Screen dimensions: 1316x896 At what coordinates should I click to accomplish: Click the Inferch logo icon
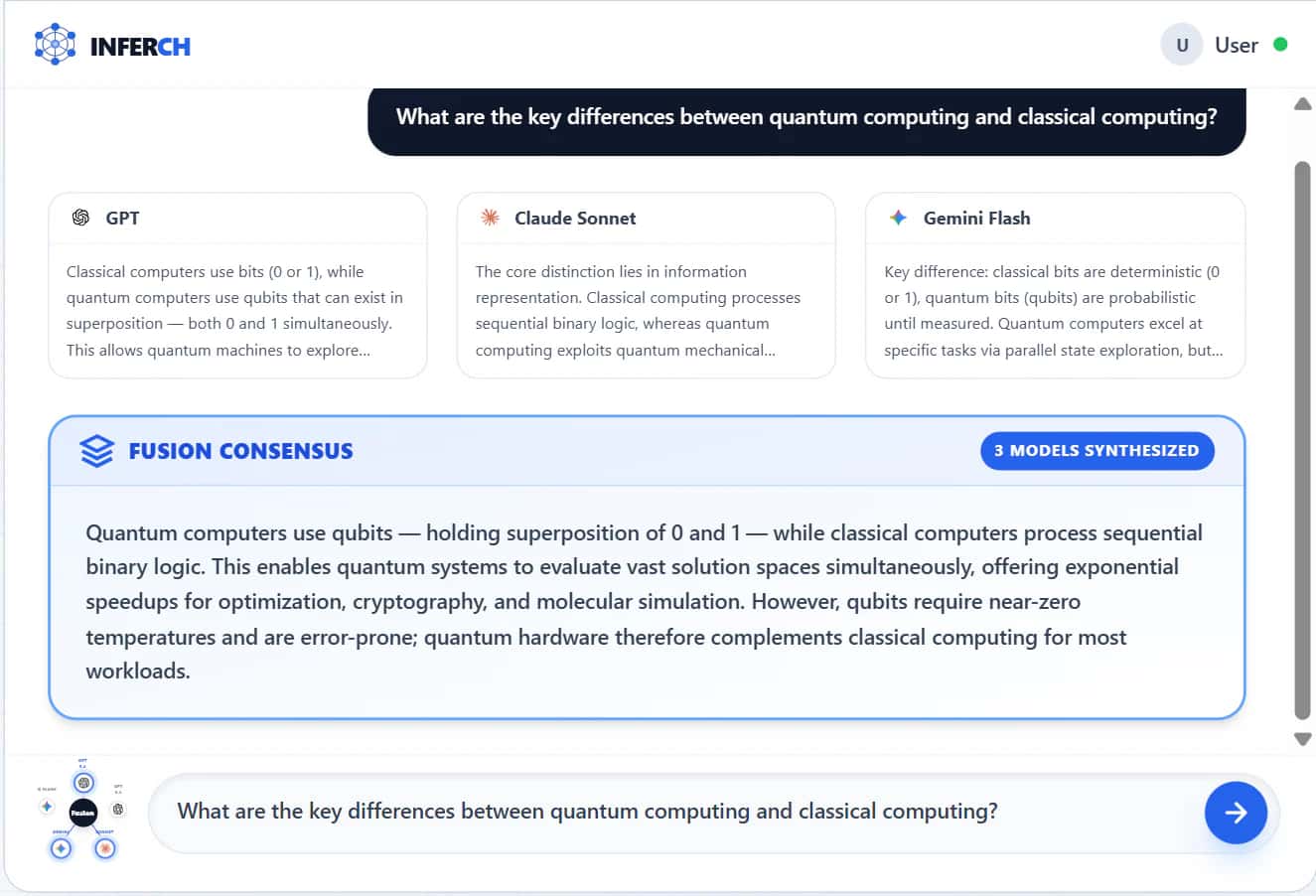(x=55, y=45)
